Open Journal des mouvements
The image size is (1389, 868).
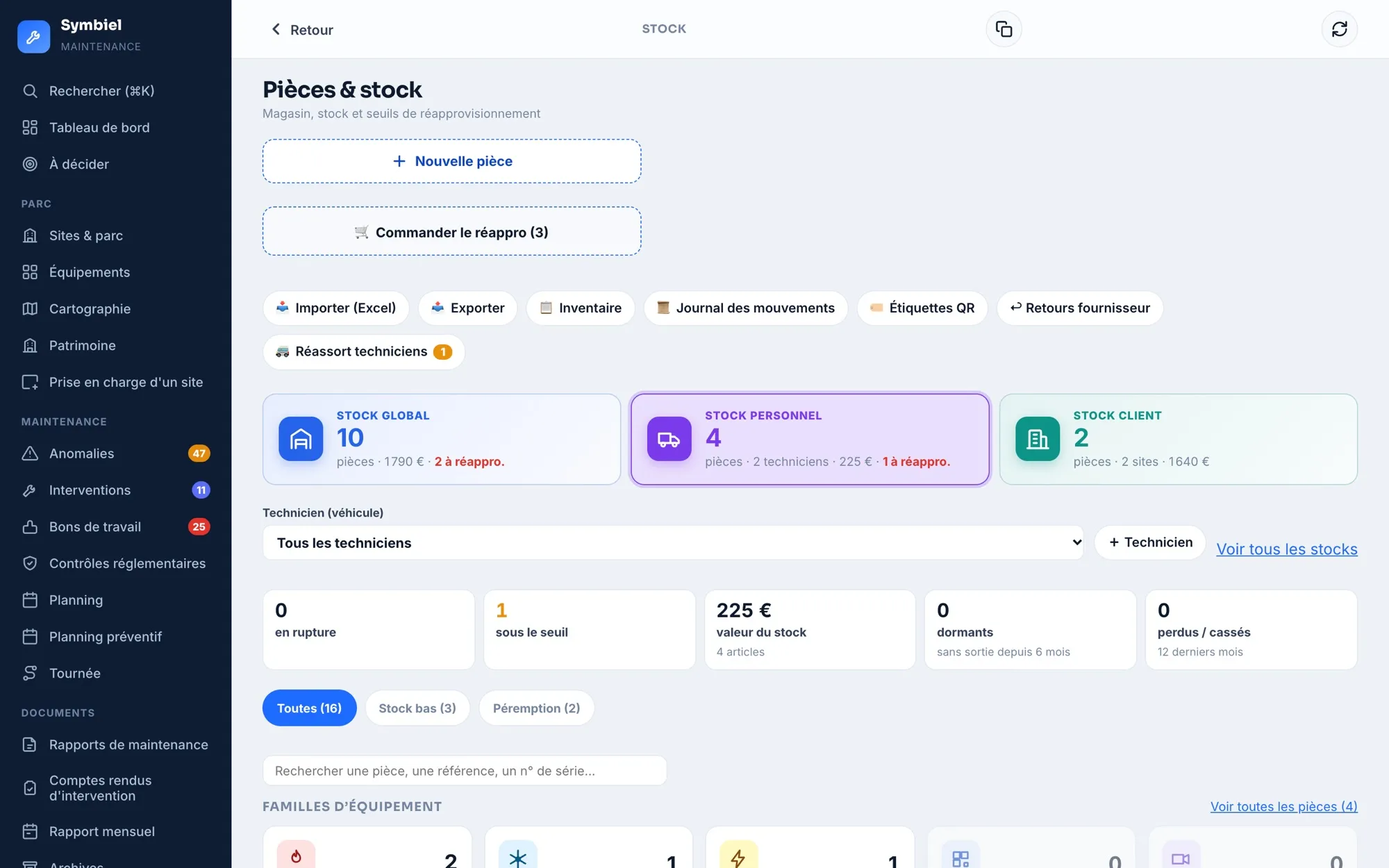tap(746, 308)
